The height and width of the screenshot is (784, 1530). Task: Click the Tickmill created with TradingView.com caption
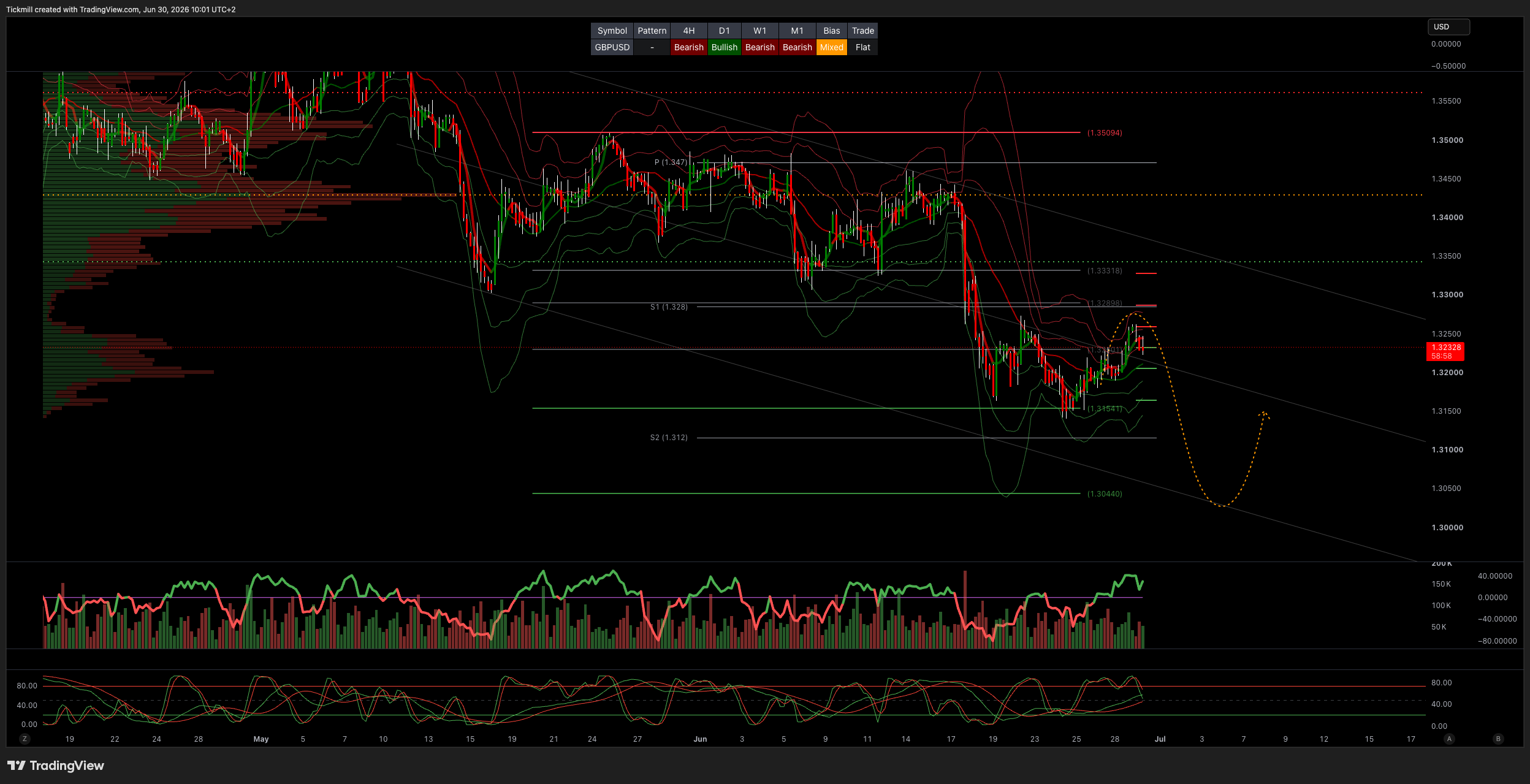pyautogui.click(x=121, y=9)
